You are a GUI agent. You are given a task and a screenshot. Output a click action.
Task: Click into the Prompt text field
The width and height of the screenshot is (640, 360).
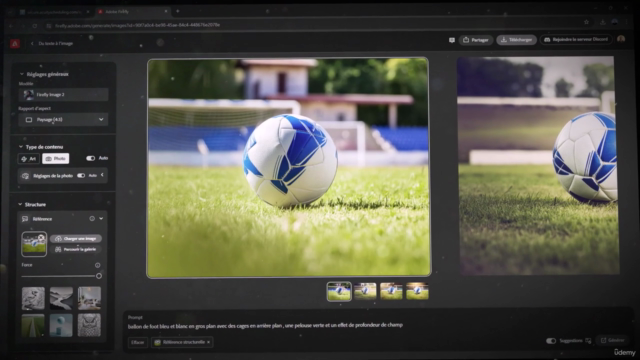(265, 325)
